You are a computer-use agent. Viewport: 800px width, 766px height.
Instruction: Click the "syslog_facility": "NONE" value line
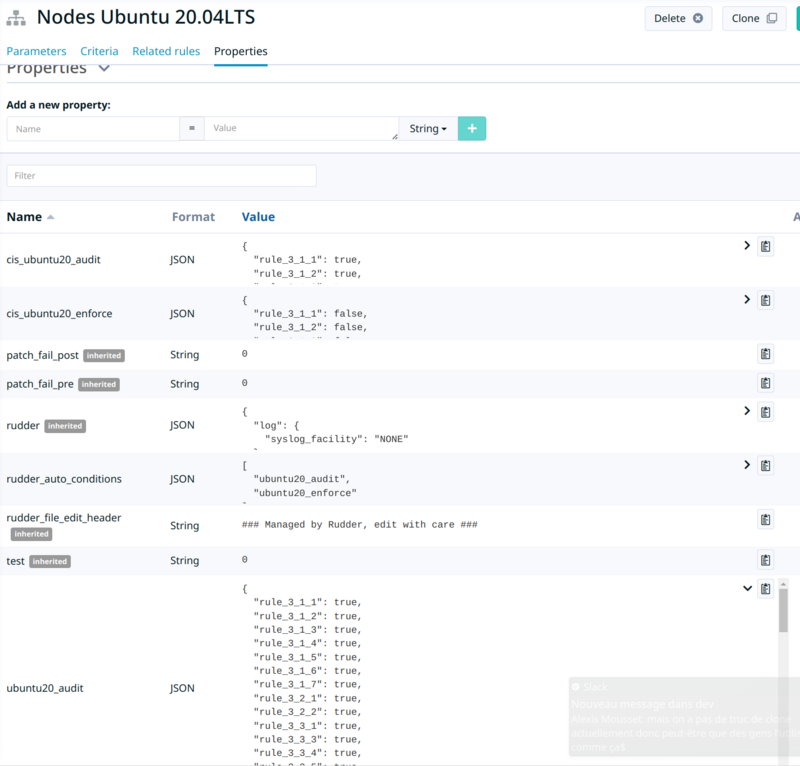click(x=336, y=439)
